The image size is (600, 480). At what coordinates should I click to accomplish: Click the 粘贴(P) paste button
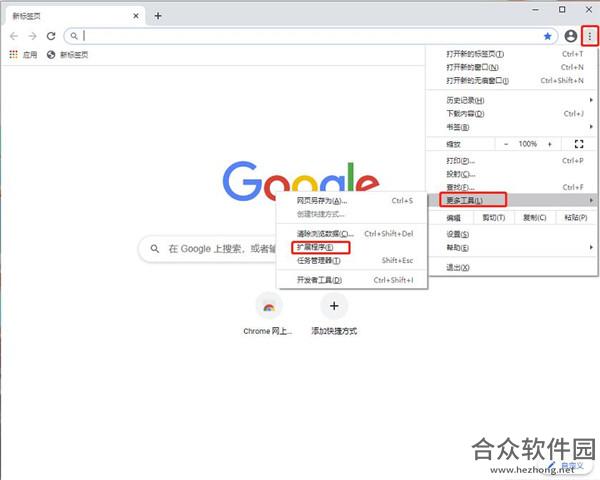click(x=576, y=218)
